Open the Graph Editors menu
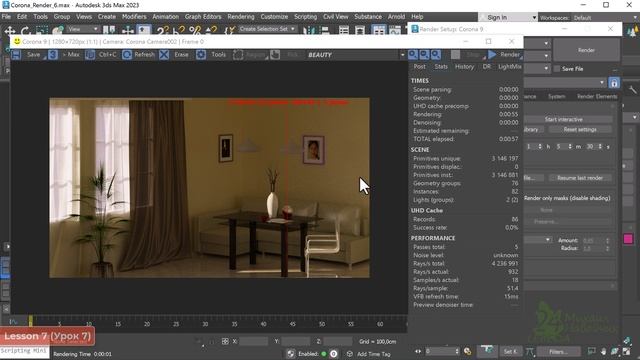The width and height of the screenshot is (640, 360). [203, 17]
